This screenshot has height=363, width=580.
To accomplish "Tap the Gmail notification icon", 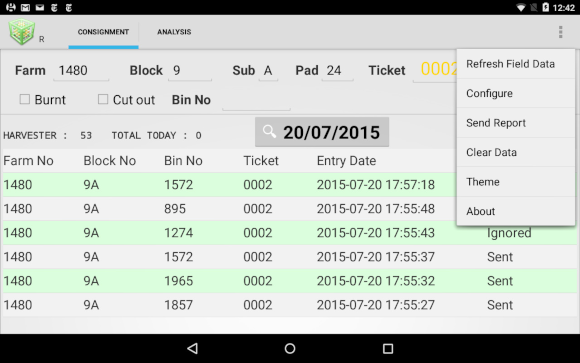I will 25,7.
